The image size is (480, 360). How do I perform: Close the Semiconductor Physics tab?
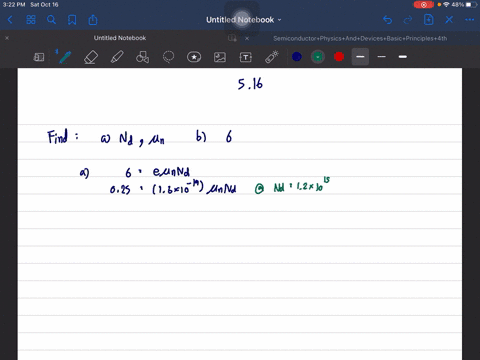pos(247,38)
